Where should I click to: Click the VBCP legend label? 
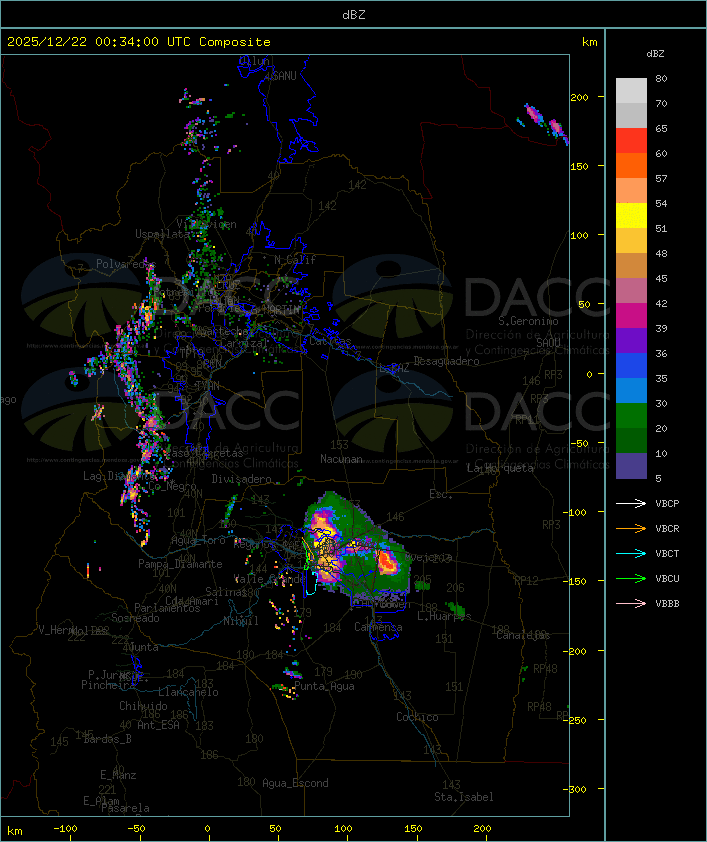pos(667,503)
